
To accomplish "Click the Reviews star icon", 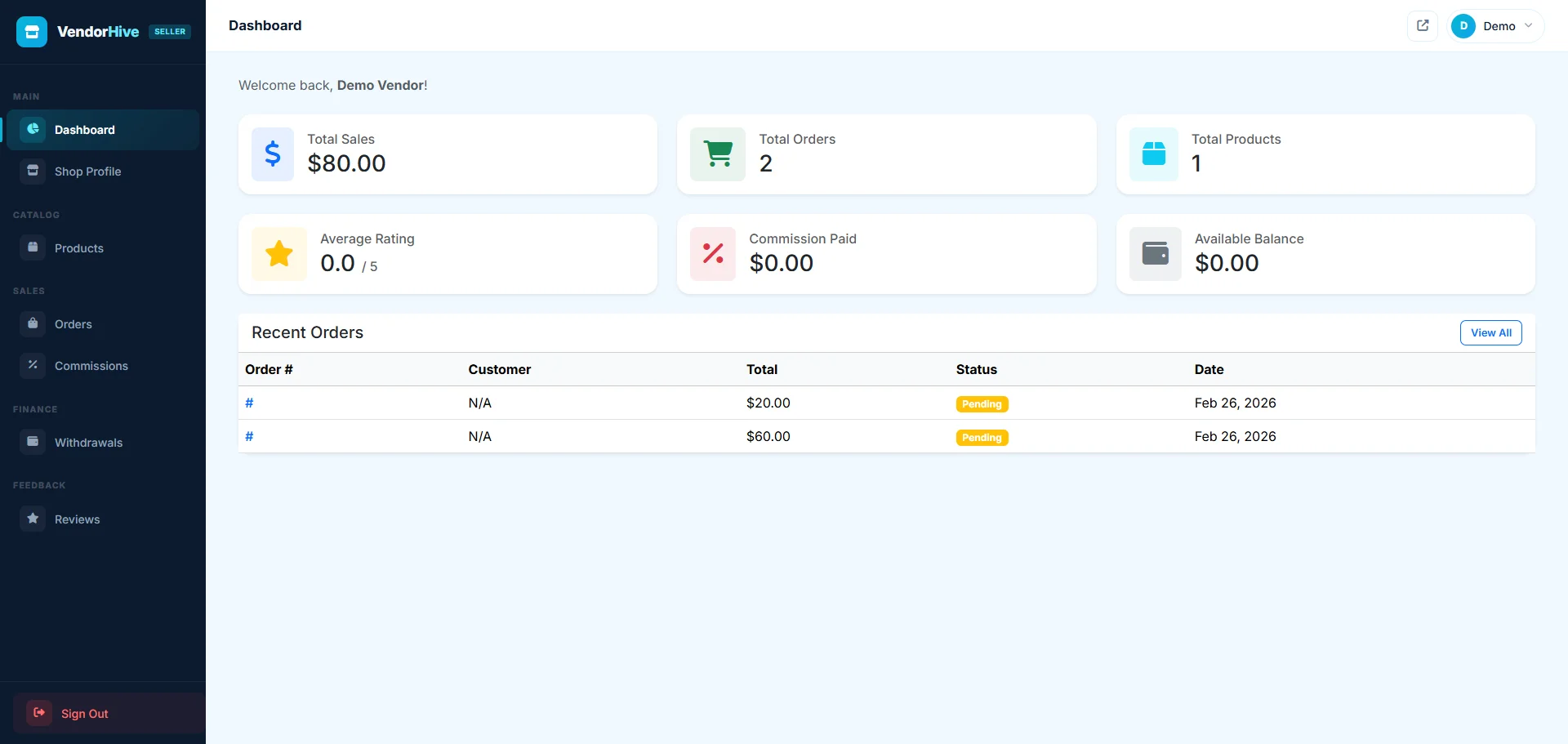I will (33, 519).
